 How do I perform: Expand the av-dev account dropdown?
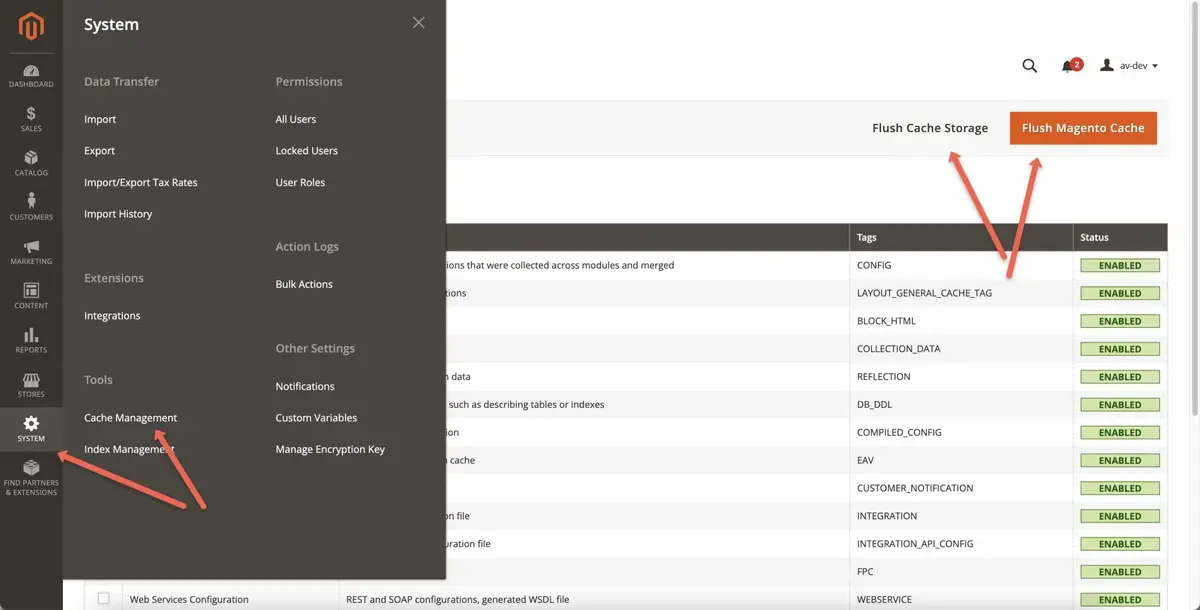(x=1129, y=66)
